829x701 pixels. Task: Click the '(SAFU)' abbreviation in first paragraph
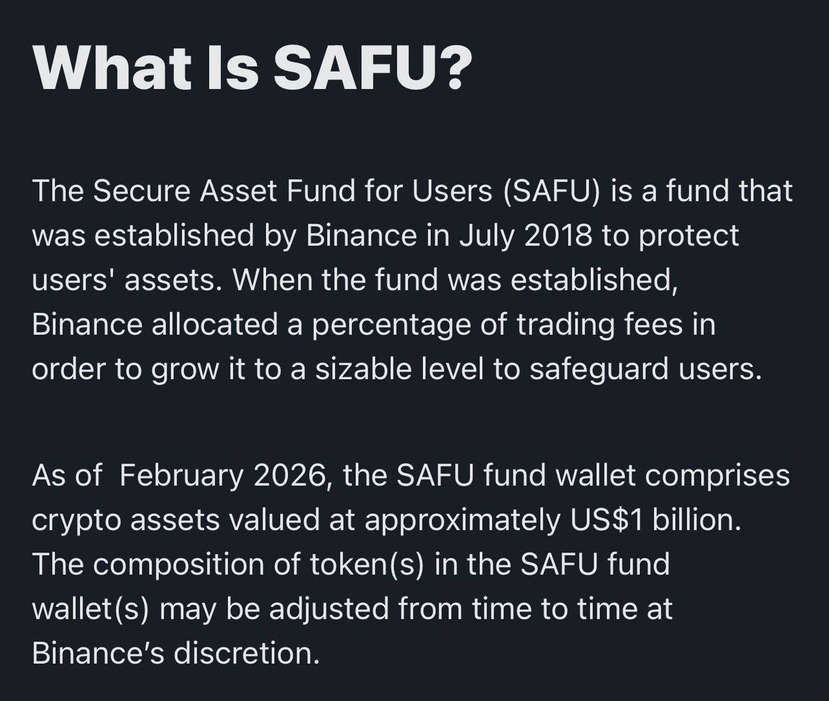pos(552,191)
